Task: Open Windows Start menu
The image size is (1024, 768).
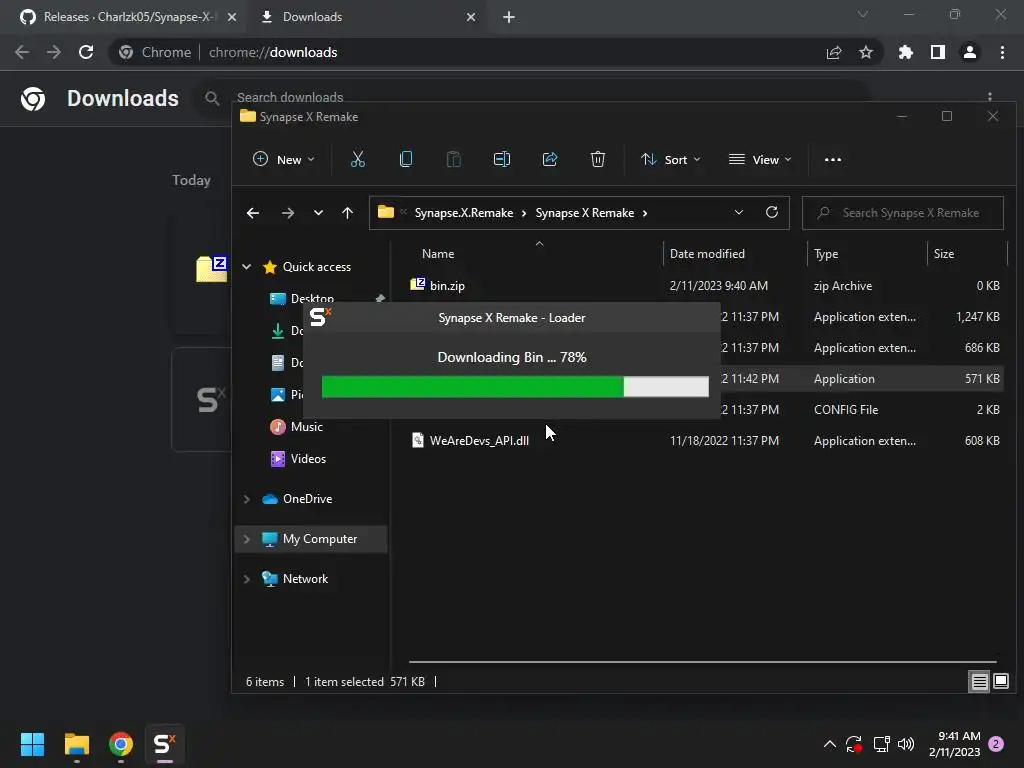Action: tap(32, 744)
